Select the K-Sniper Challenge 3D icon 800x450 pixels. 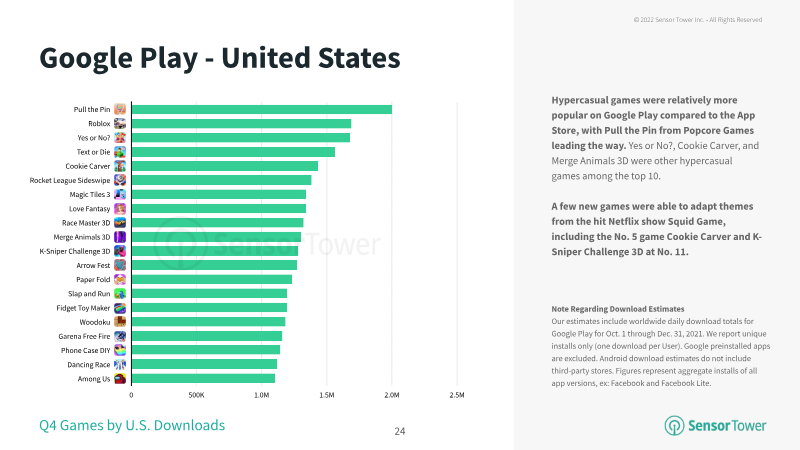point(120,251)
